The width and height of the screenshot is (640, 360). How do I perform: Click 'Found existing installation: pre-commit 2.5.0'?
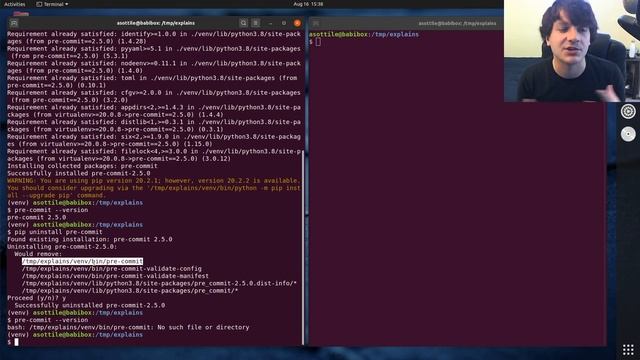[x=90, y=239]
